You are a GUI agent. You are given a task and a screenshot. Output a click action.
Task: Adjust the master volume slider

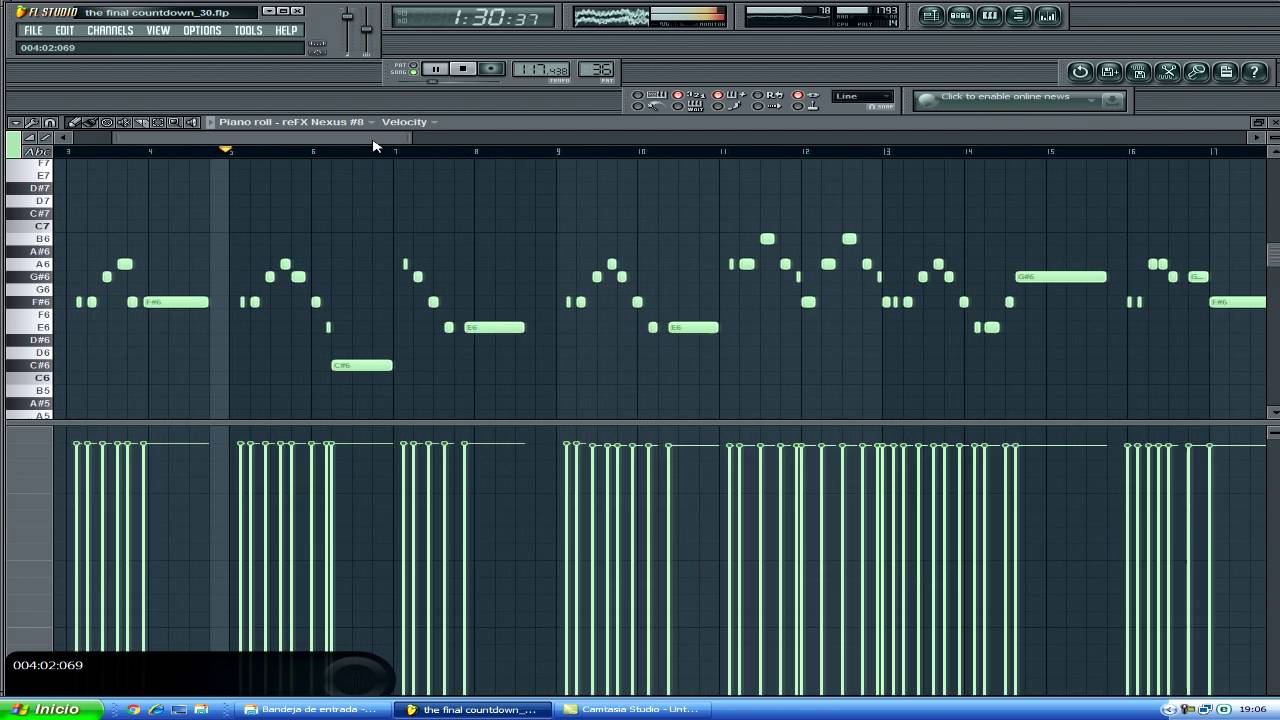pyautogui.click(x=347, y=17)
